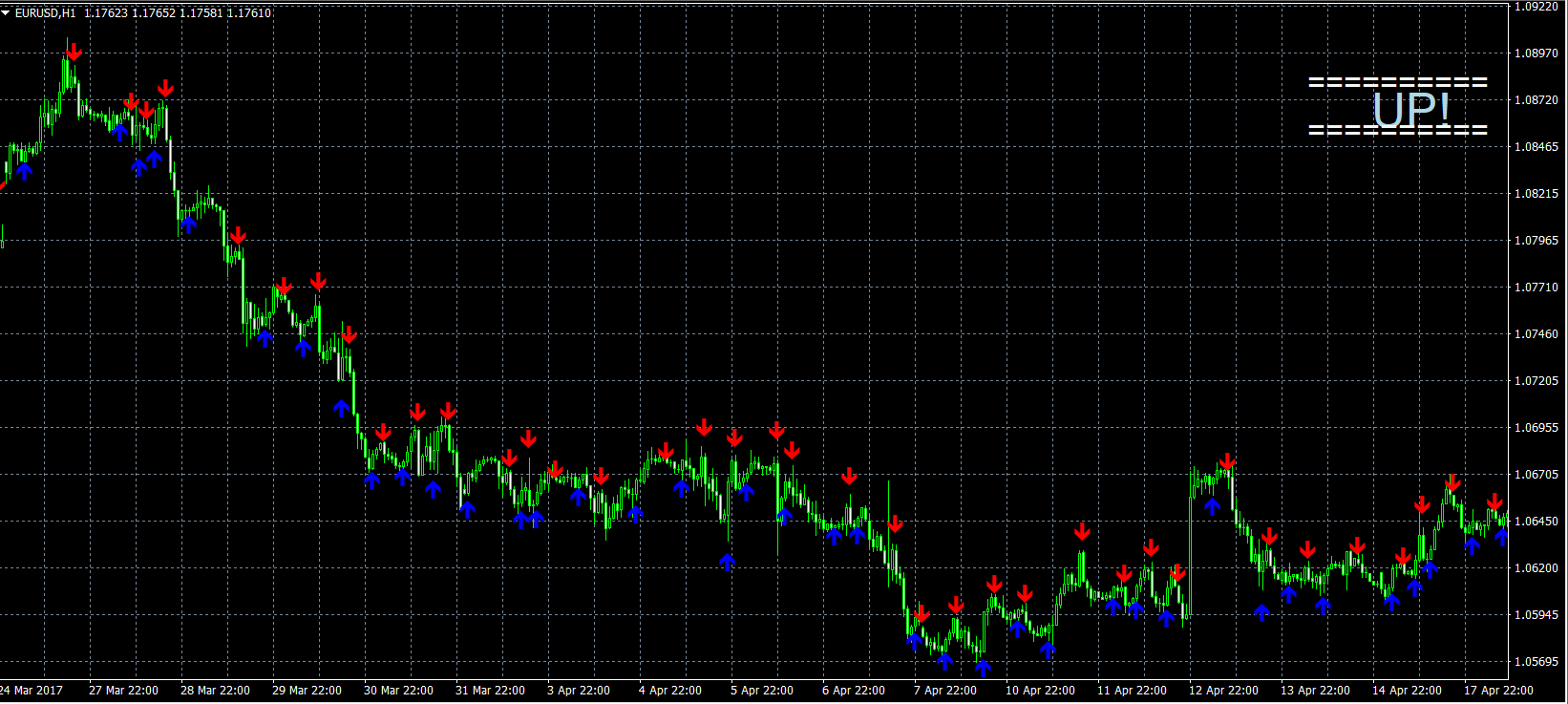
Task: Click the 31 Mar 22:00 time label
Action: [x=490, y=691]
